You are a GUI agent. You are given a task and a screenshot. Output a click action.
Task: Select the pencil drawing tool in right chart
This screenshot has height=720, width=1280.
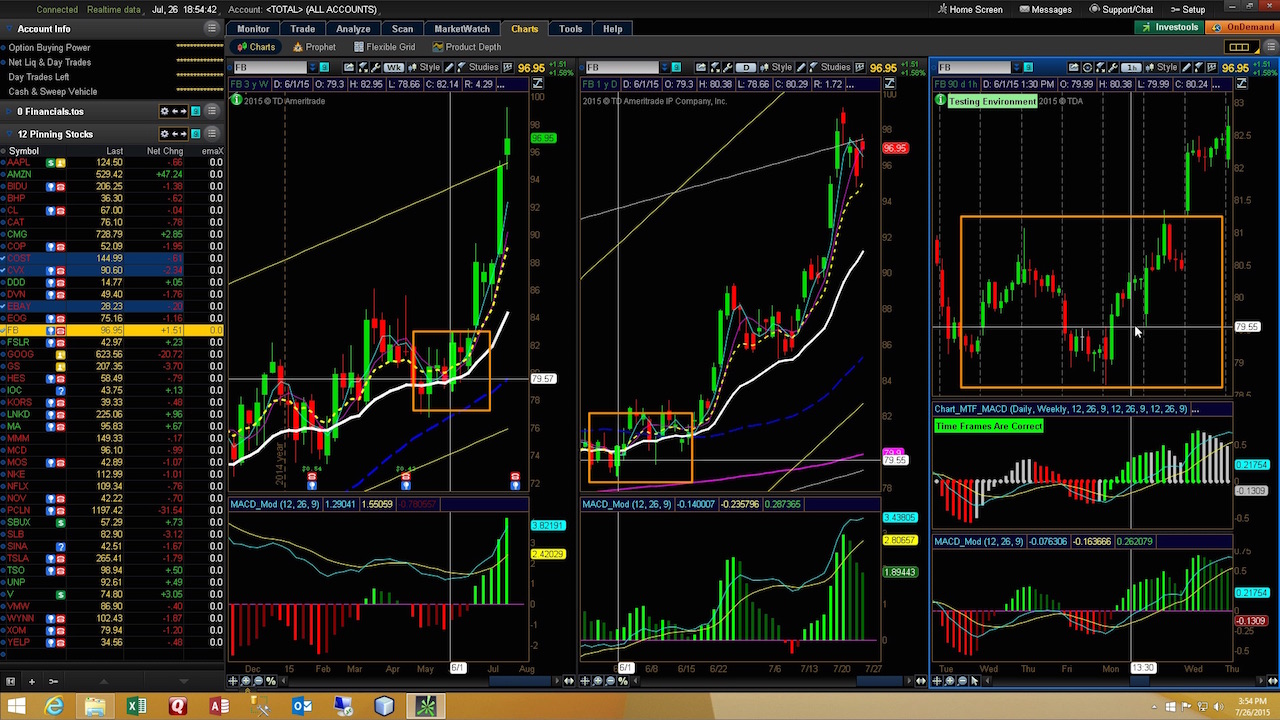(1186, 68)
